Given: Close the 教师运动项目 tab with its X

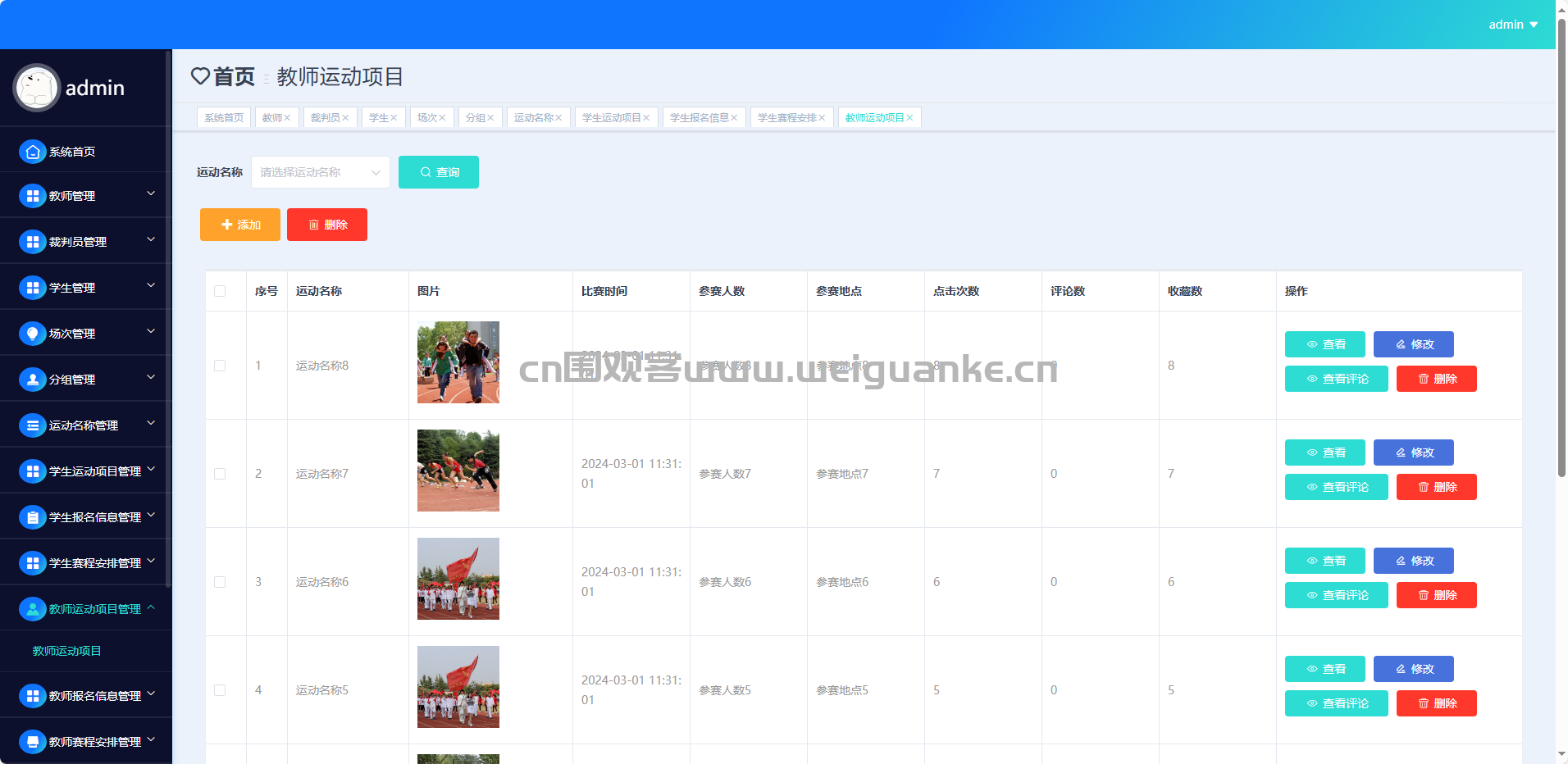Looking at the screenshot, I should (x=909, y=118).
